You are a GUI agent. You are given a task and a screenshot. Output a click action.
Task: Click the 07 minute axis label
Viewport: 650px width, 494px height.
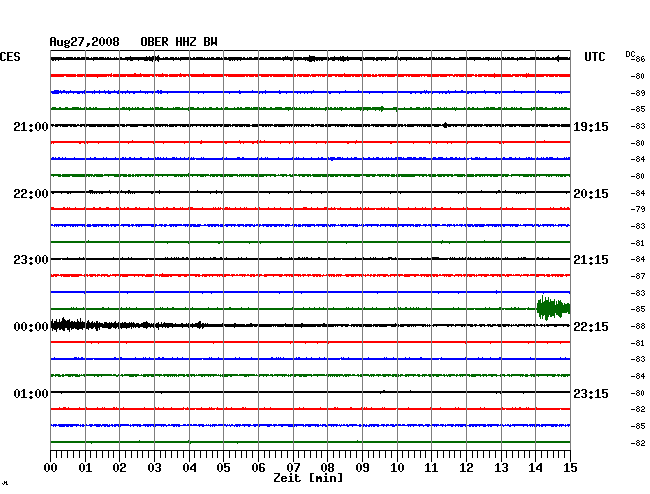293,468
